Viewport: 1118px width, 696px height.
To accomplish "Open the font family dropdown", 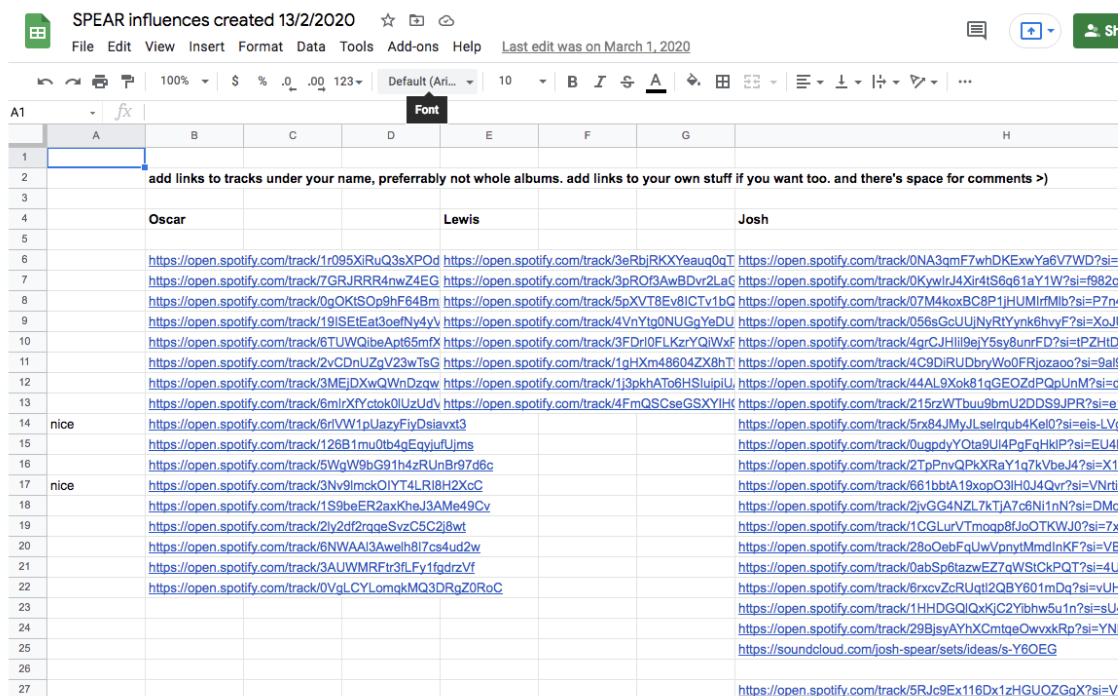I will (431, 82).
